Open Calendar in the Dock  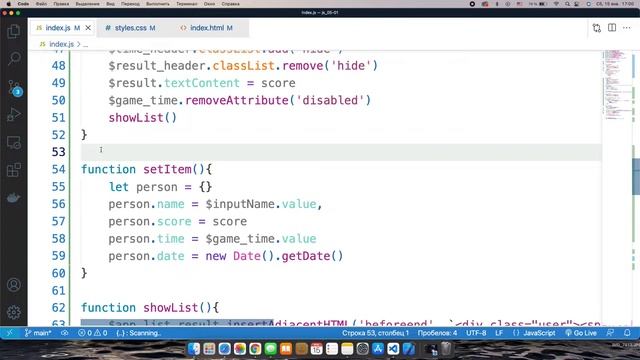316,349
